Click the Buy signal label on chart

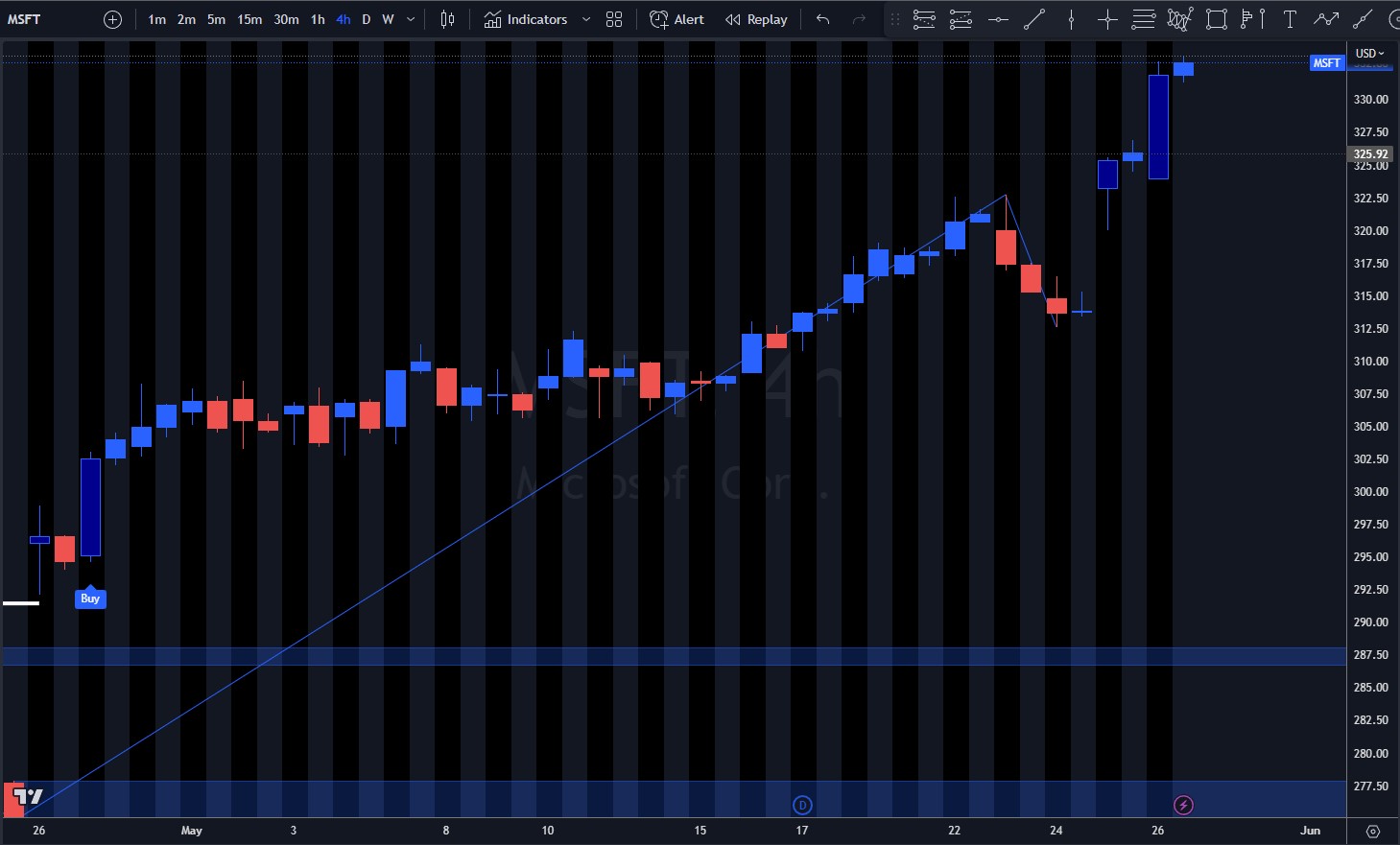(x=90, y=599)
